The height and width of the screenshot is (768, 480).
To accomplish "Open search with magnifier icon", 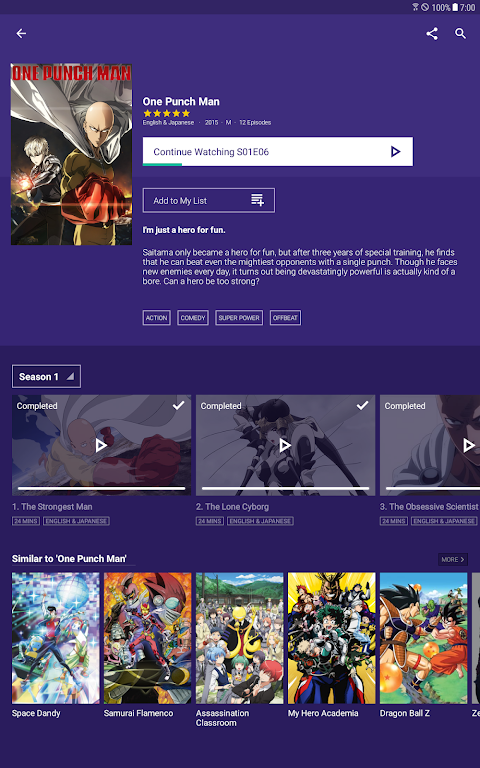I will coord(460,33).
